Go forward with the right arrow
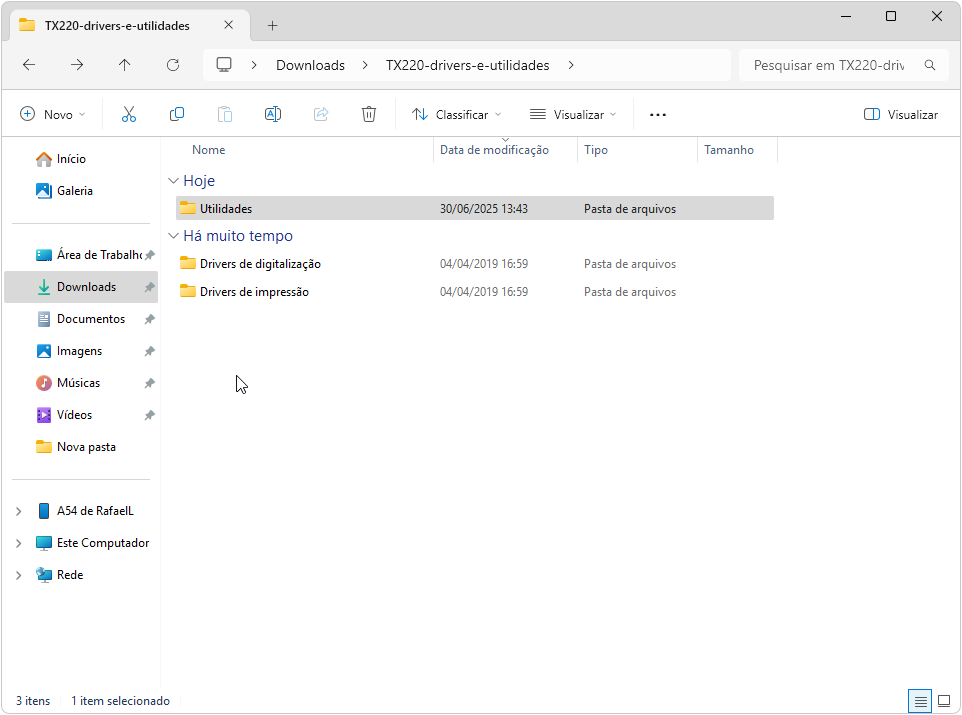This screenshot has width=962, height=715. pos(77,65)
